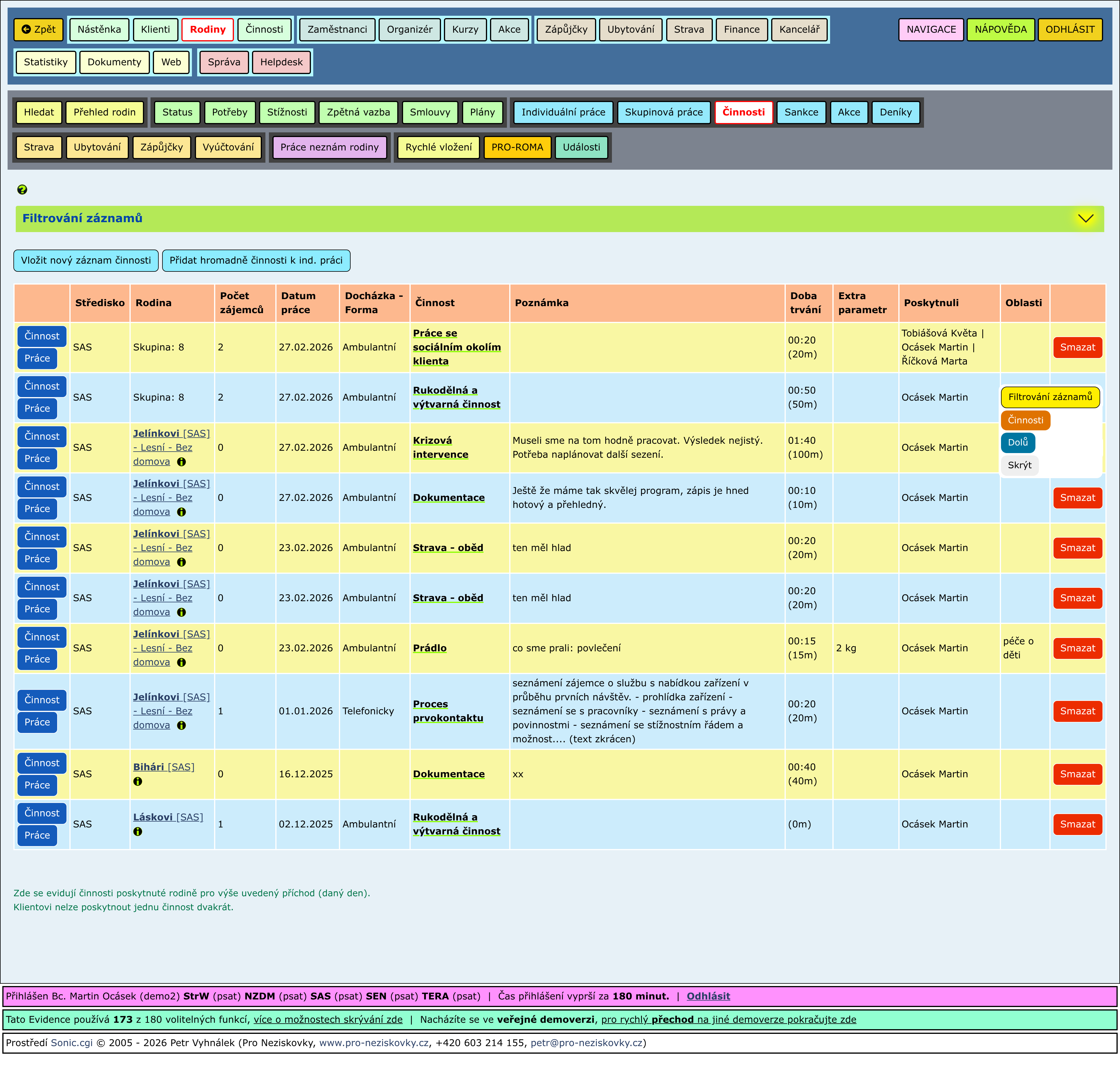The height and width of the screenshot is (1070, 1120).
Task: Click the green help question mark icon
Action: pos(22,189)
